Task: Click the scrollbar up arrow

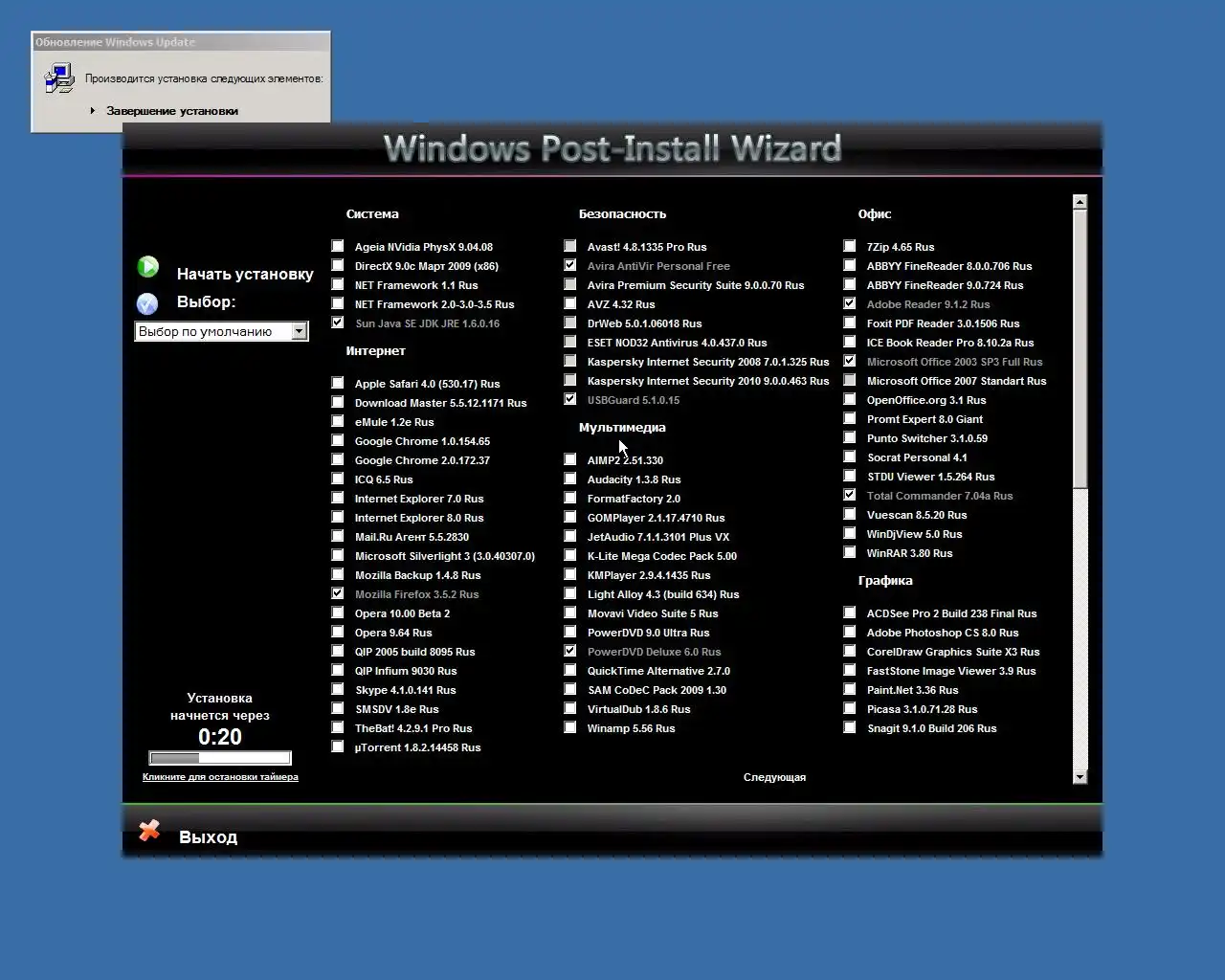Action: coord(1080,202)
